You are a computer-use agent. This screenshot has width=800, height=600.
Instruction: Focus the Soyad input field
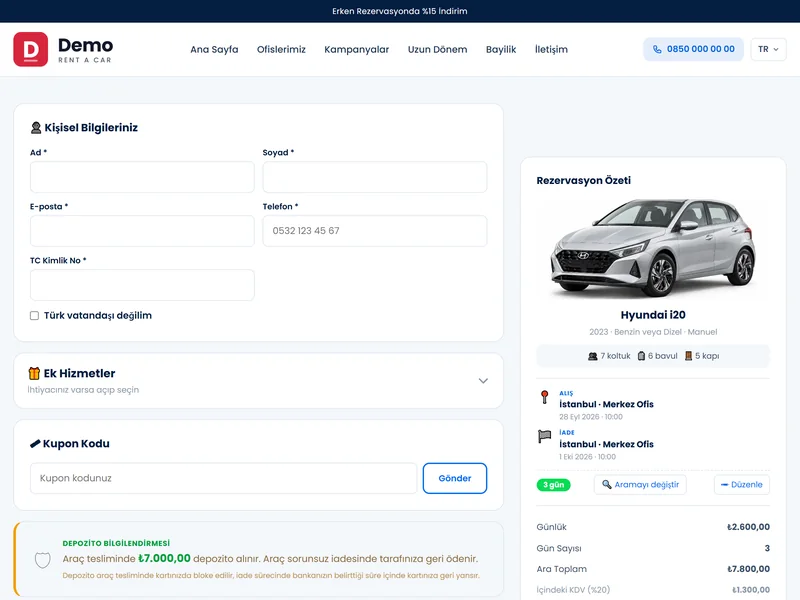point(374,177)
